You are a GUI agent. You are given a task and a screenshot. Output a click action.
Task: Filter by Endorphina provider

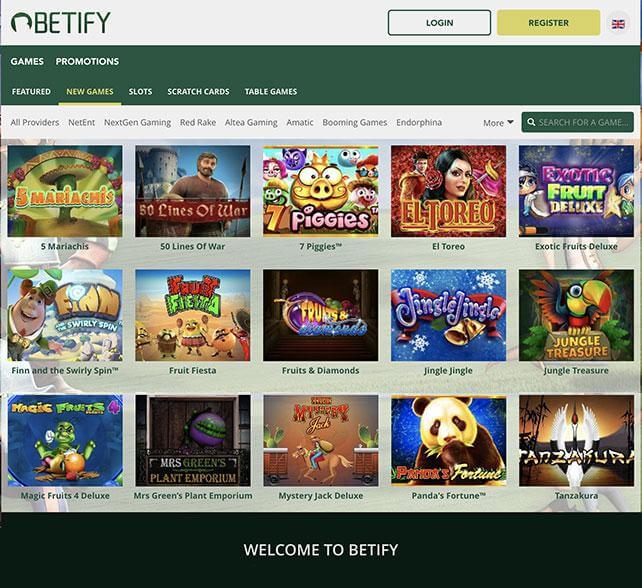419,122
